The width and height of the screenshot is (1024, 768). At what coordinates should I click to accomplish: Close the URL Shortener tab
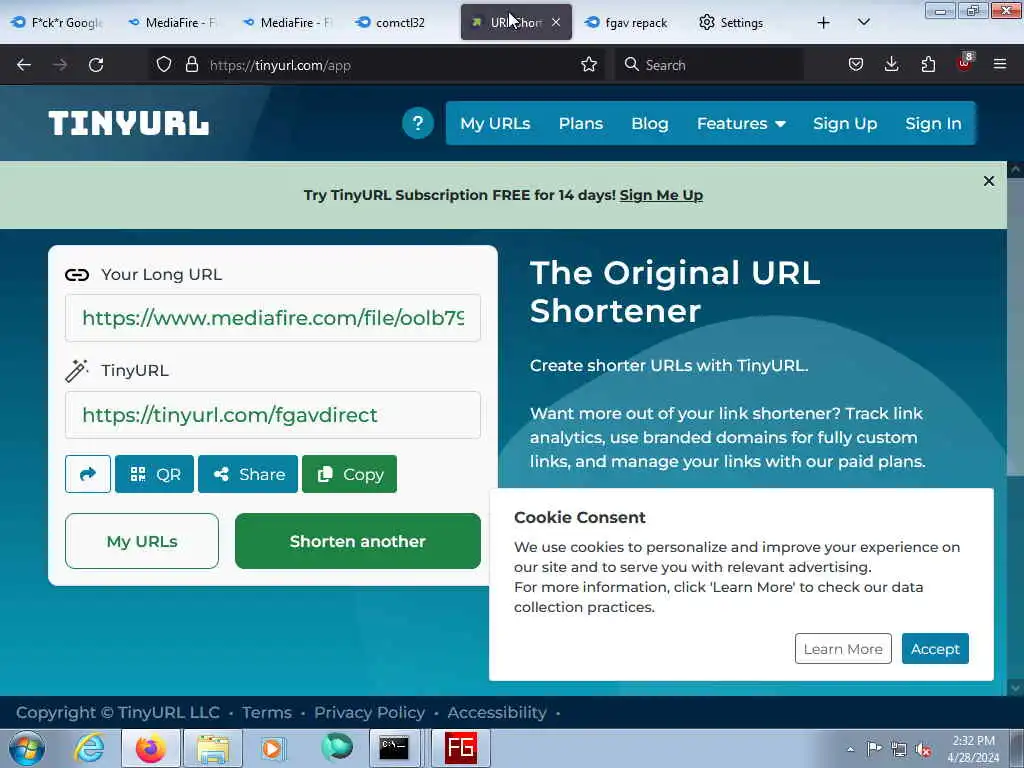pyautogui.click(x=556, y=22)
